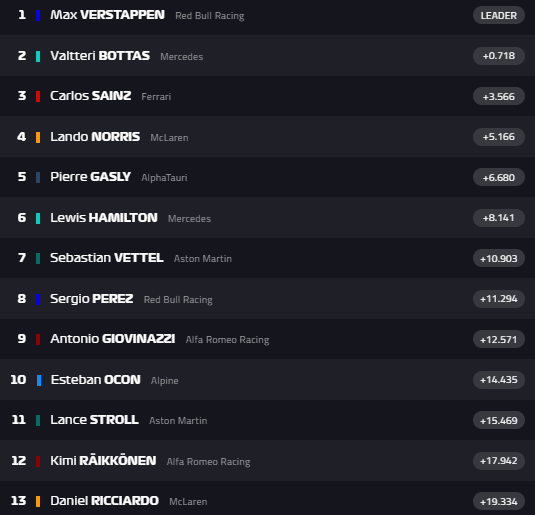
Task: Click the red Ferrari team color bar
Action: (x=38, y=96)
